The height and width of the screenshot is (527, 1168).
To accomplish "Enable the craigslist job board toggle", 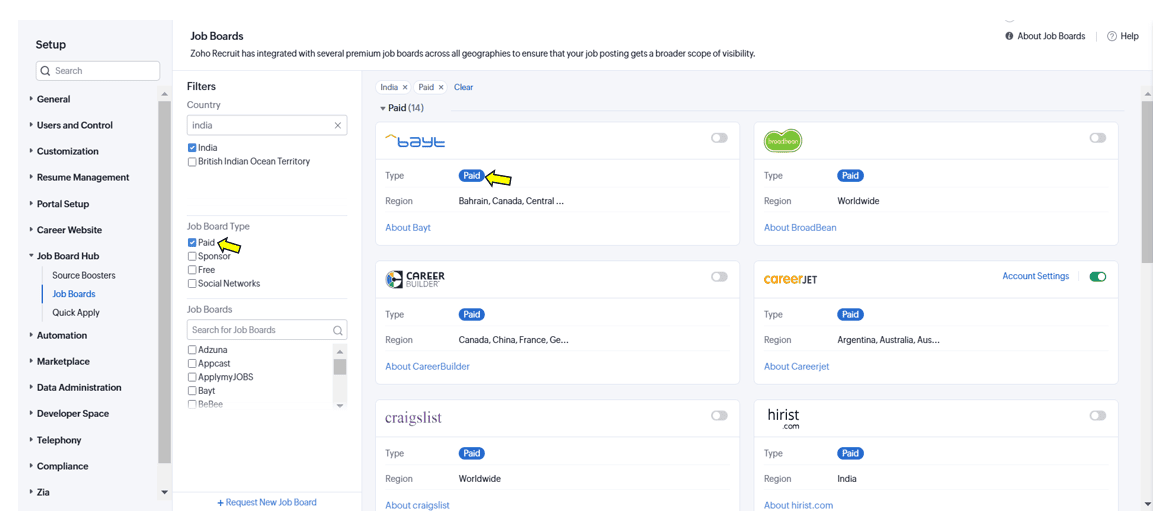I will coord(719,415).
